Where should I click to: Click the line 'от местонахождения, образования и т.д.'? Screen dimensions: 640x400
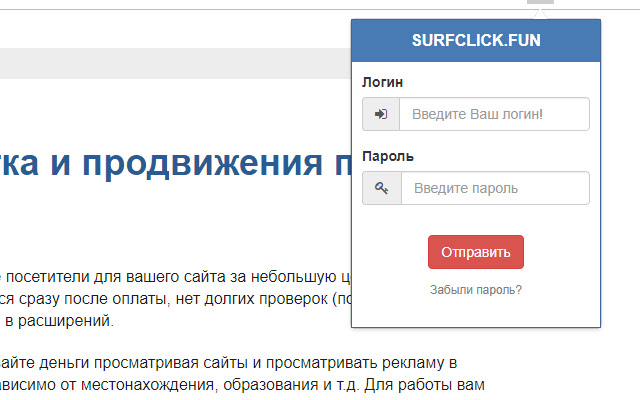tap(209, 384)
